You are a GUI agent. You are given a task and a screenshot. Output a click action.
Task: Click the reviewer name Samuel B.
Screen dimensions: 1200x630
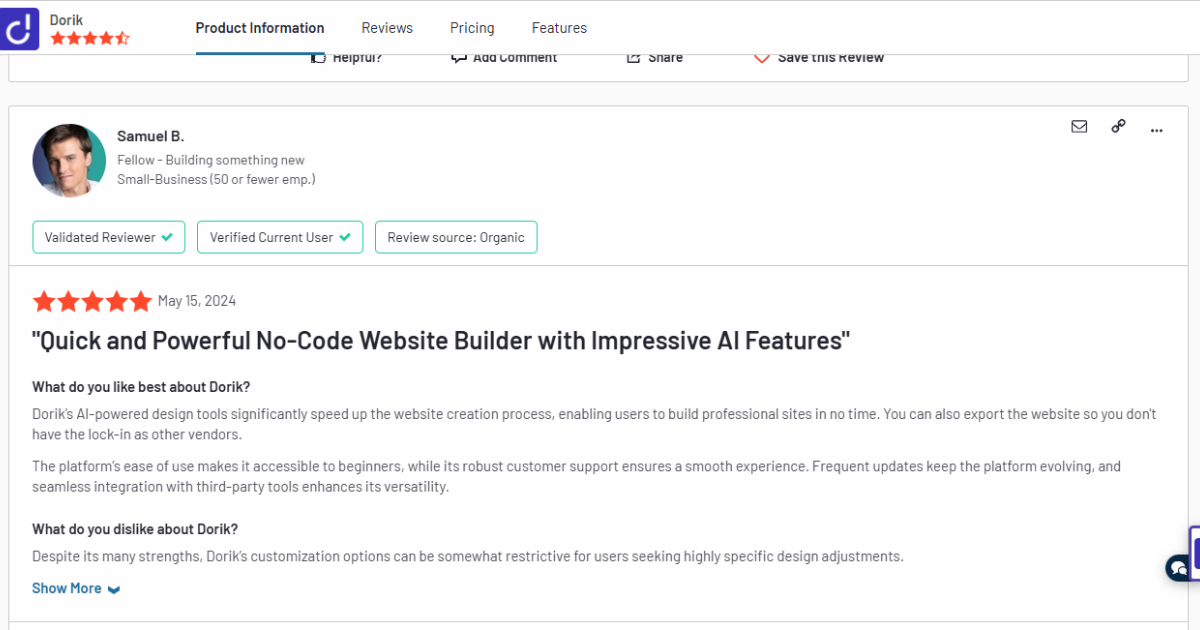[151, 136]
